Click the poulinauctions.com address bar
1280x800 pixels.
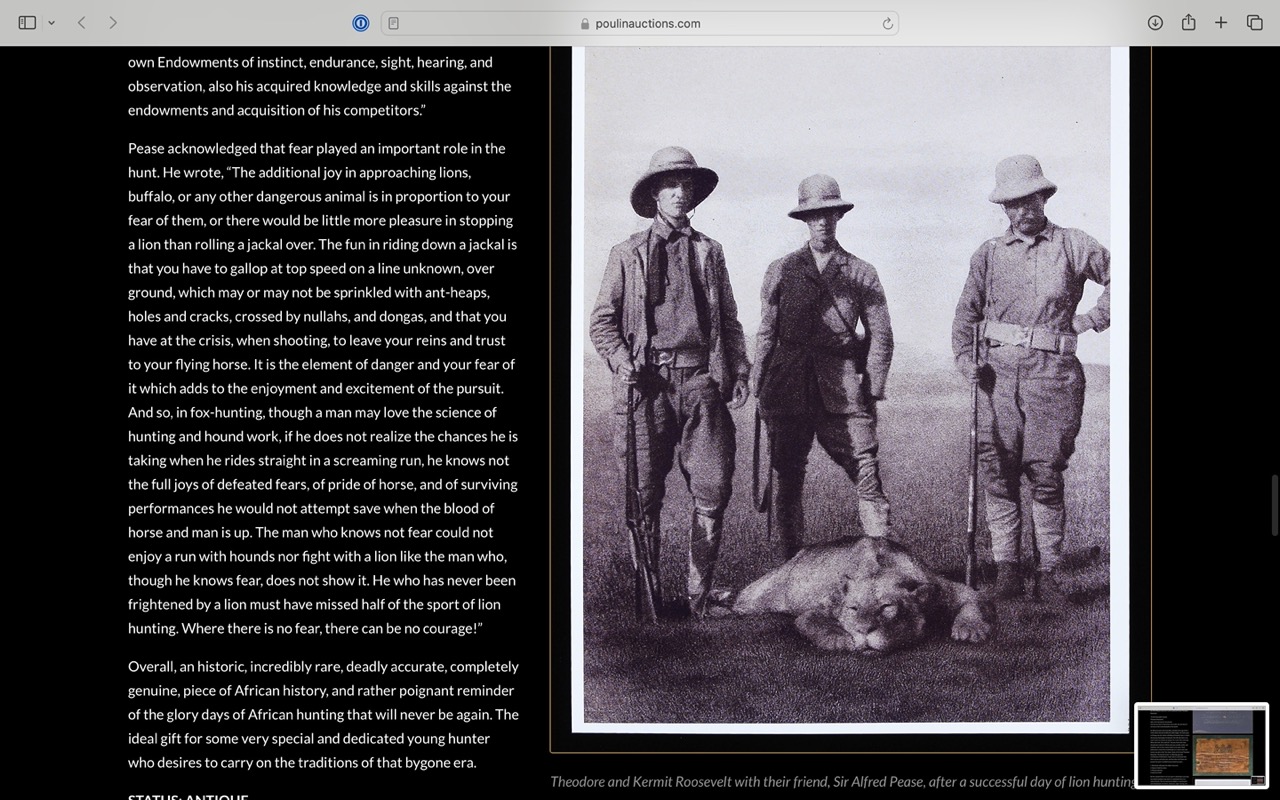(x=640, y=23)
